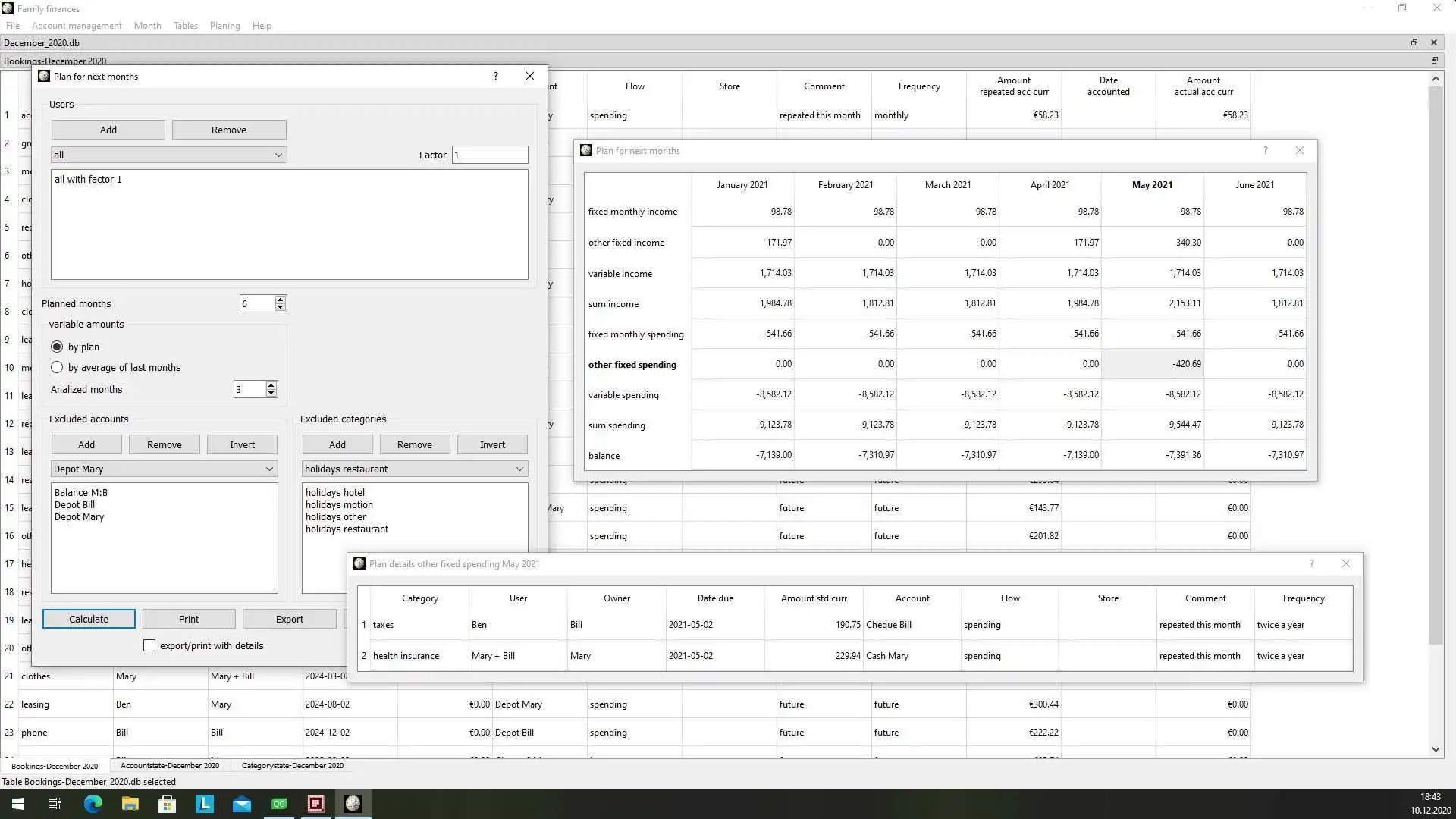1456x819 pixels.
Task: Click the question mark icon on second plan dialog
Action: (1265, 150)
